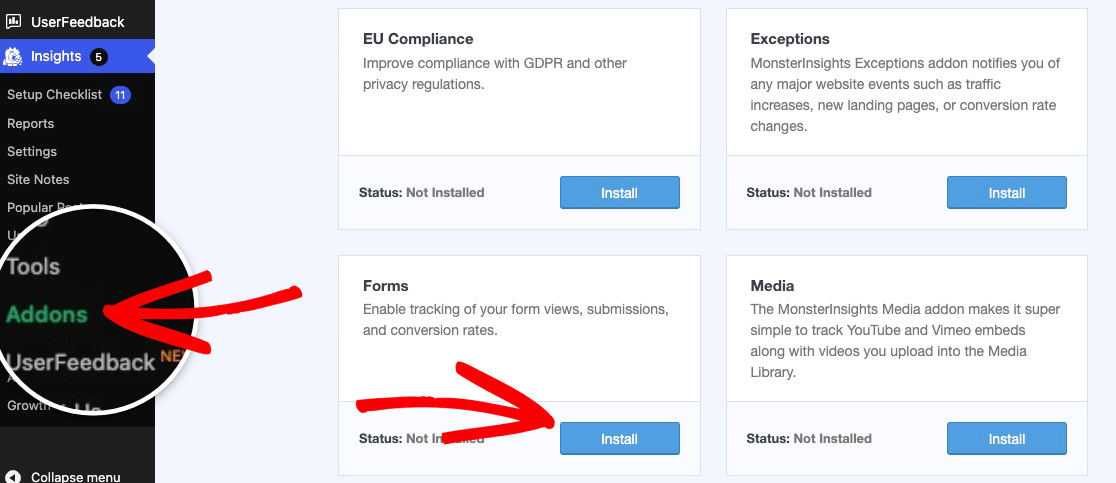The width and height of the screenshot is (1116, 483).
Task: Open Site Notes in the sidebar
Action: click(x=38, y=180)
